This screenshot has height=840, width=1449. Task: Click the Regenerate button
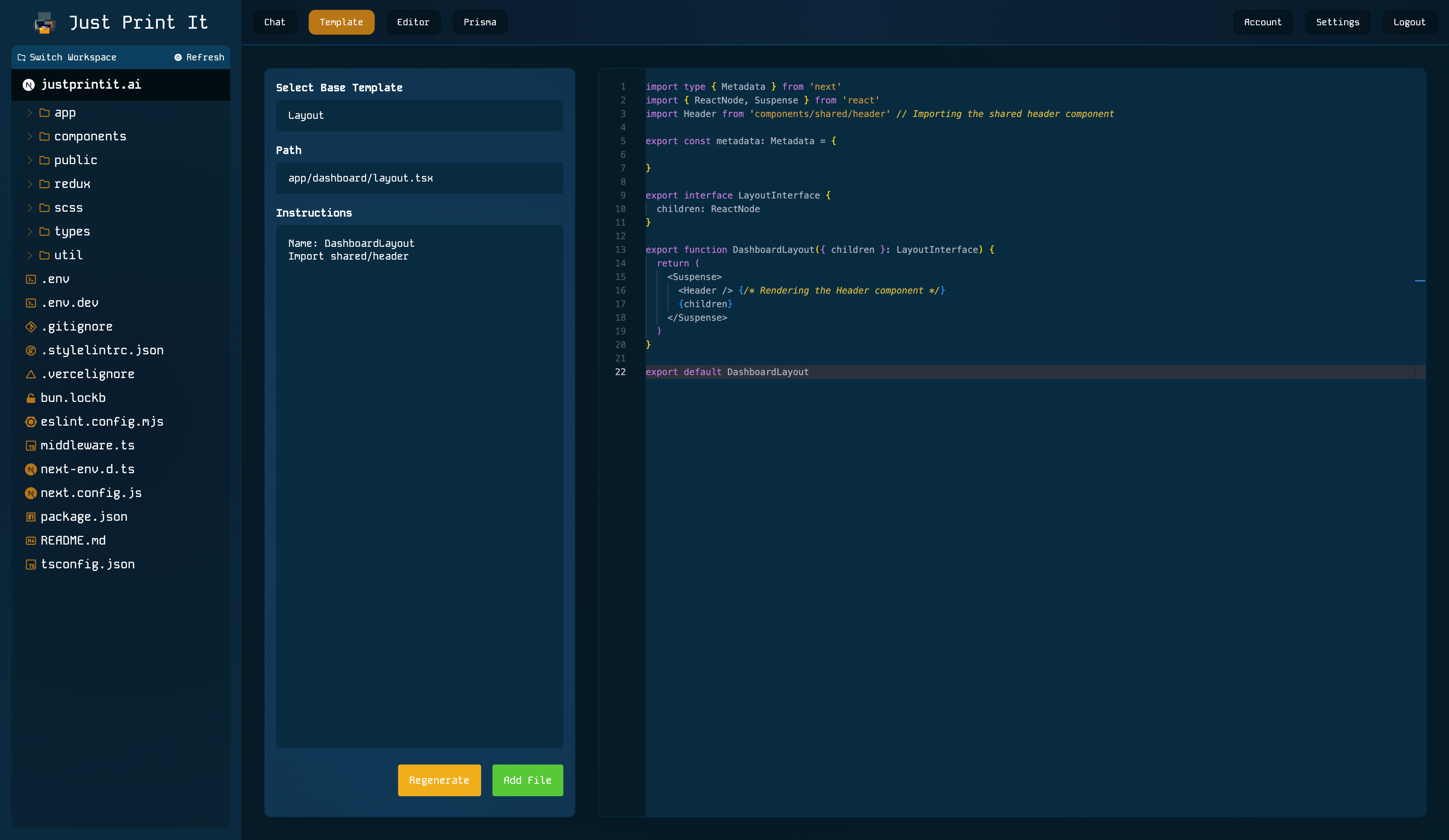[x=438, y=780]
